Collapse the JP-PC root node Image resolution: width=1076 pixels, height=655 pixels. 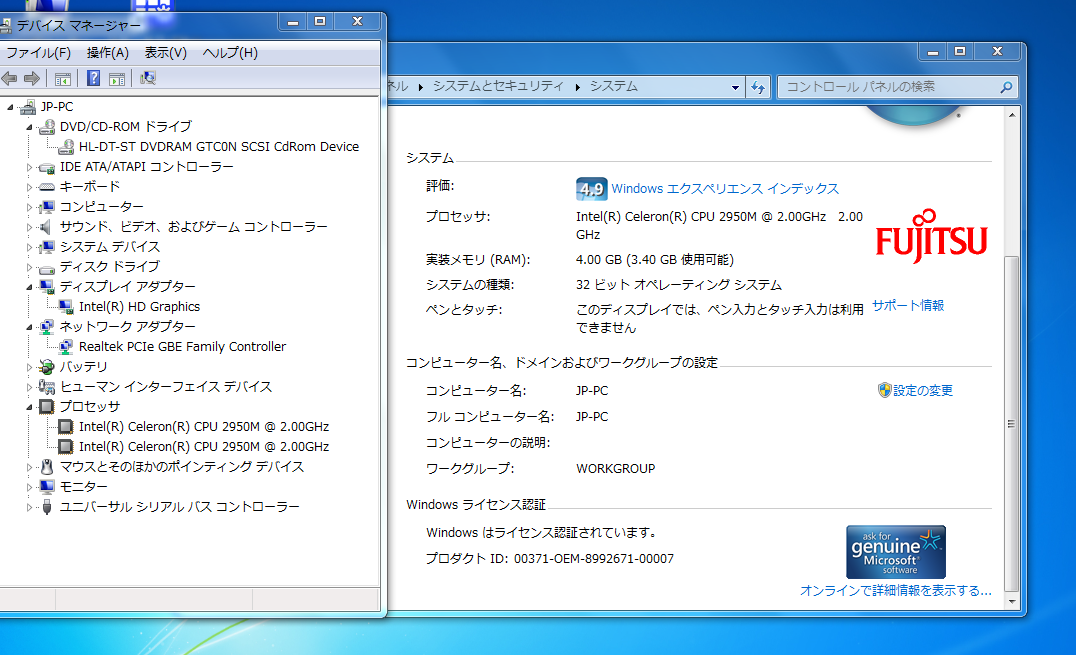10,107
